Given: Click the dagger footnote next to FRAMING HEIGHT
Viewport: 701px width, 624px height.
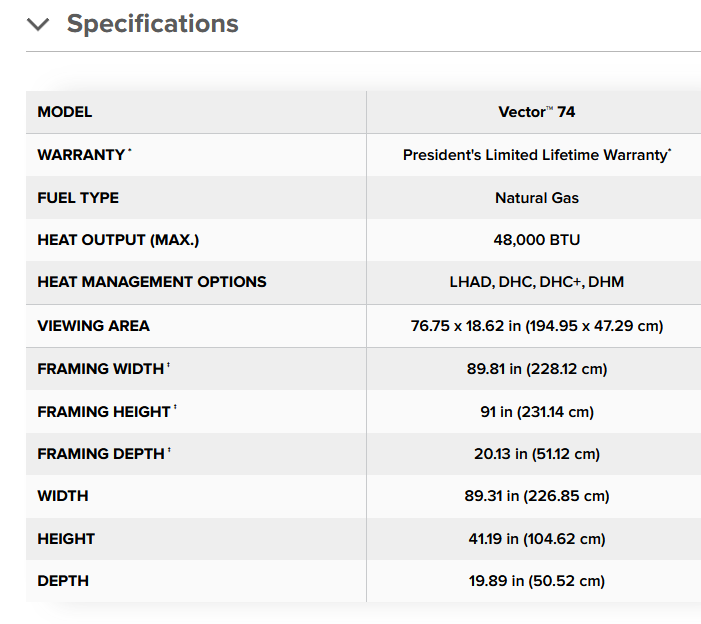Looking at the screenshot, I should pyautogui.click(x=175, y=409).
